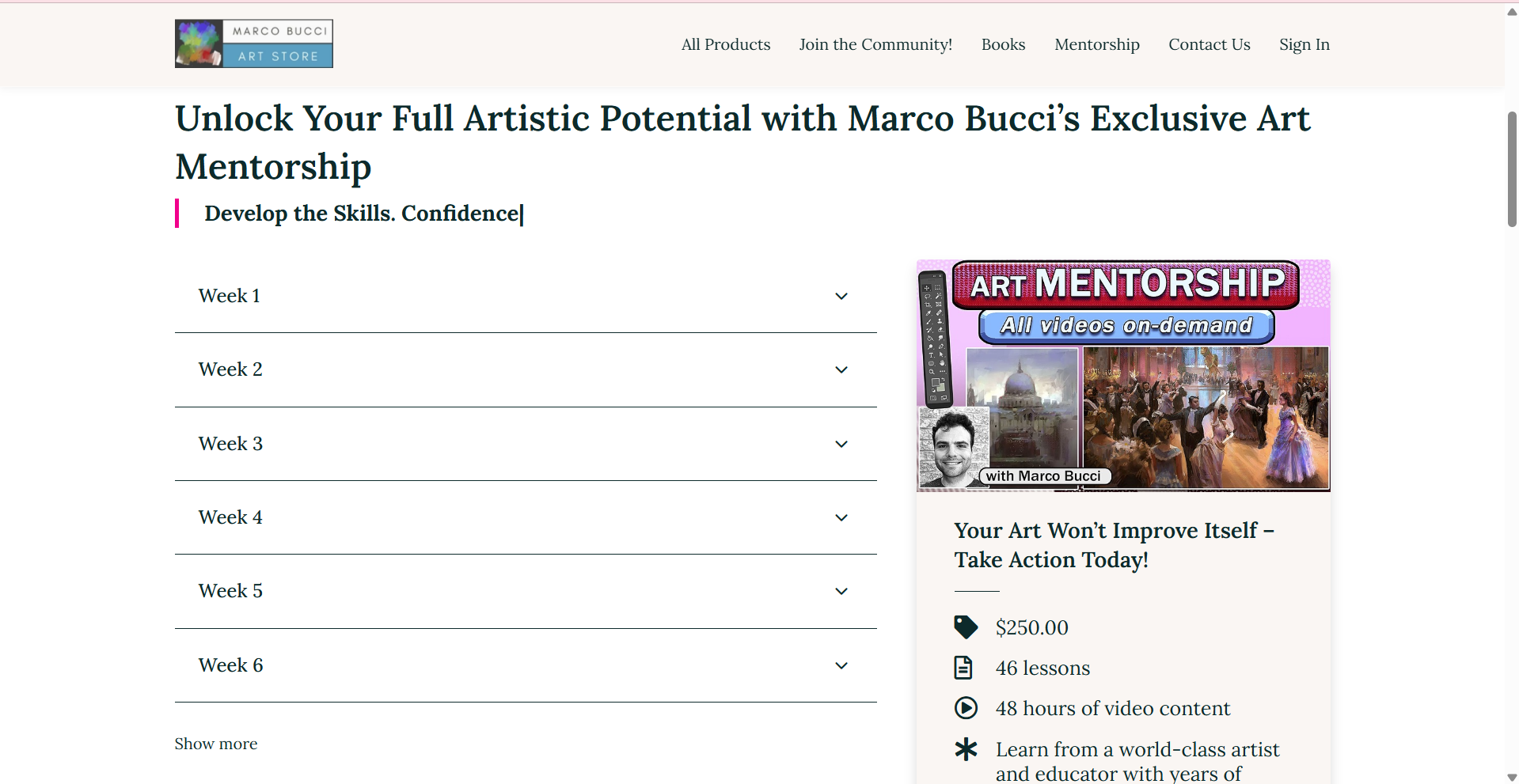This screenshot has width=1519, height=784.
Task: Click the Contact Us link
Action: pos(1210,44)
